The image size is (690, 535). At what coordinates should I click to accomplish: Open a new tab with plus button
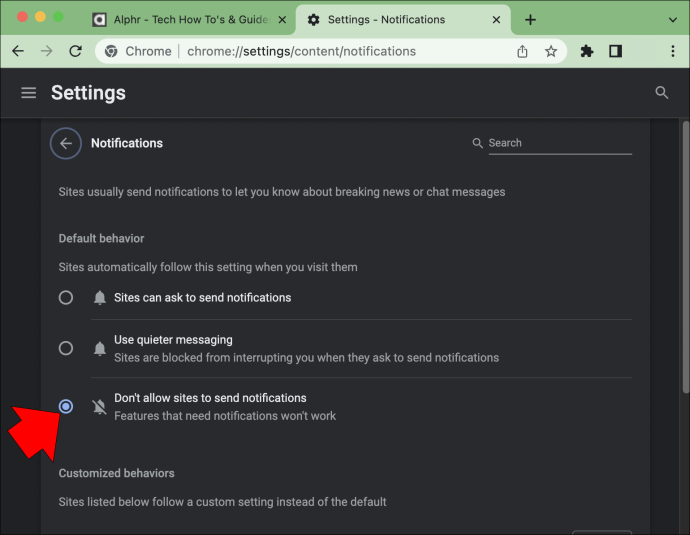pyautogui.click(x=530, y=20)
